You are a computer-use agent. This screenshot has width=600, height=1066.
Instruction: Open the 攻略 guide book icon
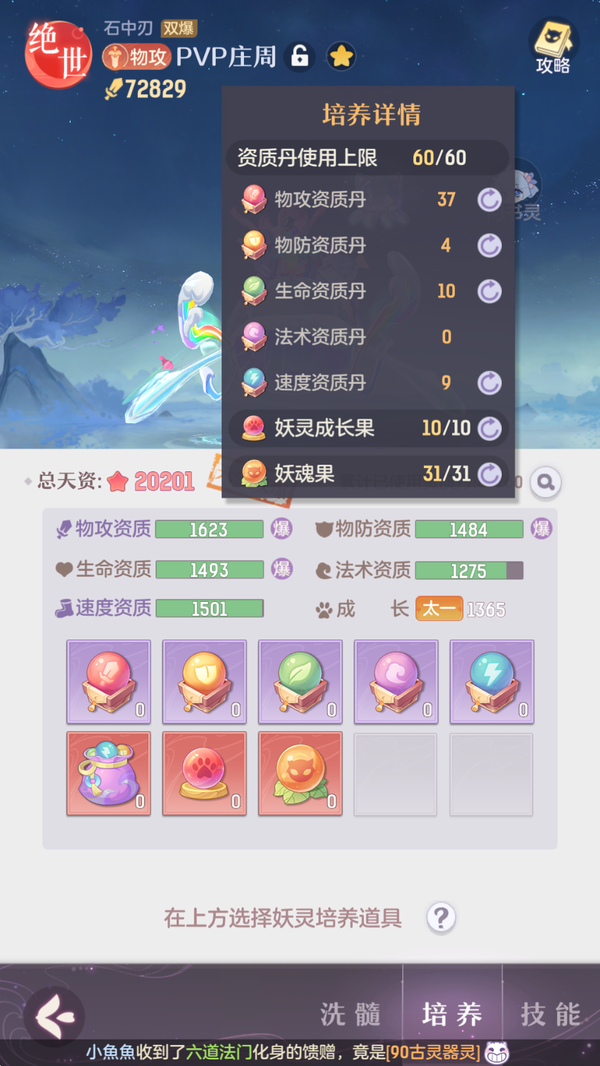(553, 46)
